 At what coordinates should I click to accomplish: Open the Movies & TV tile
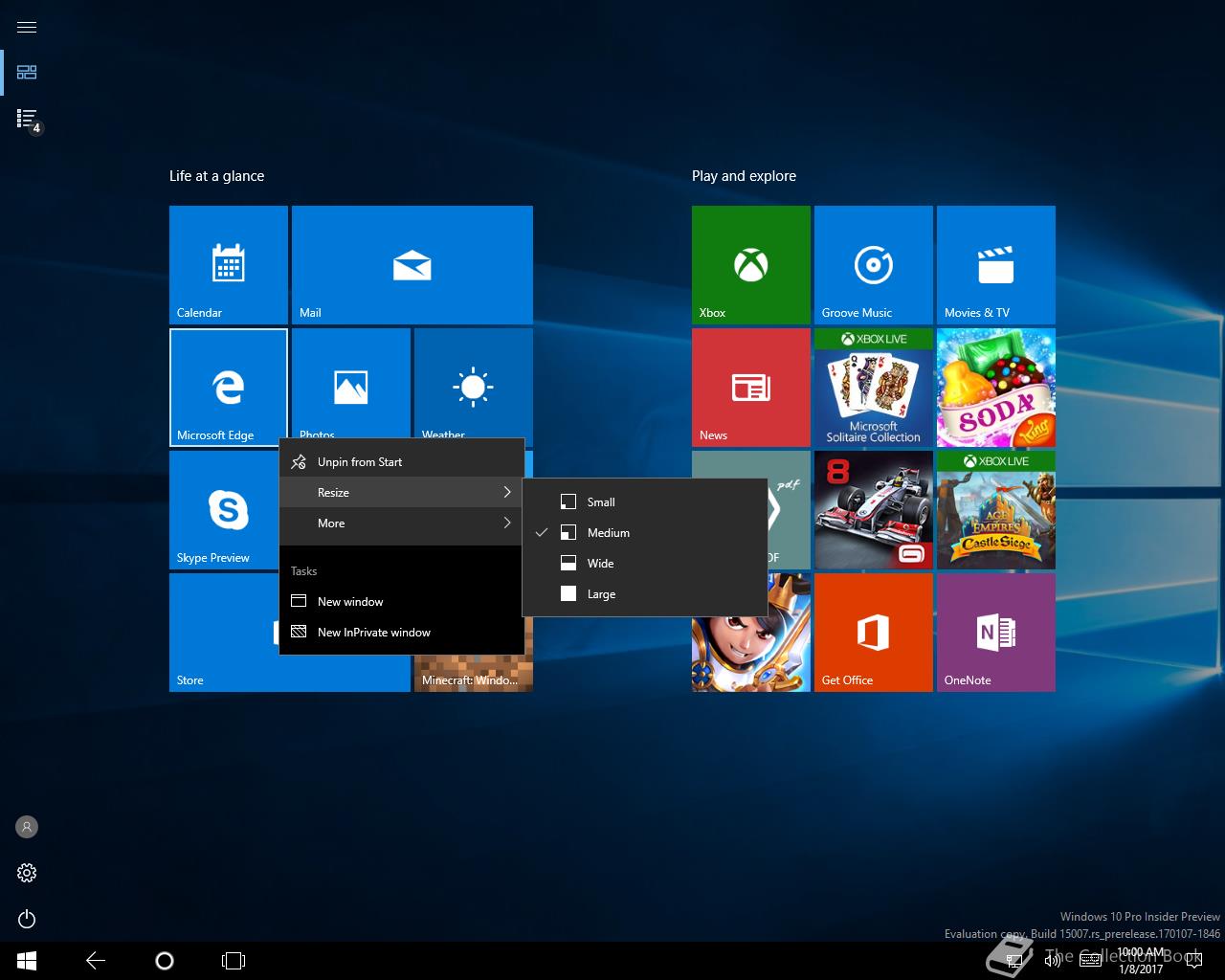click(996, 265)
